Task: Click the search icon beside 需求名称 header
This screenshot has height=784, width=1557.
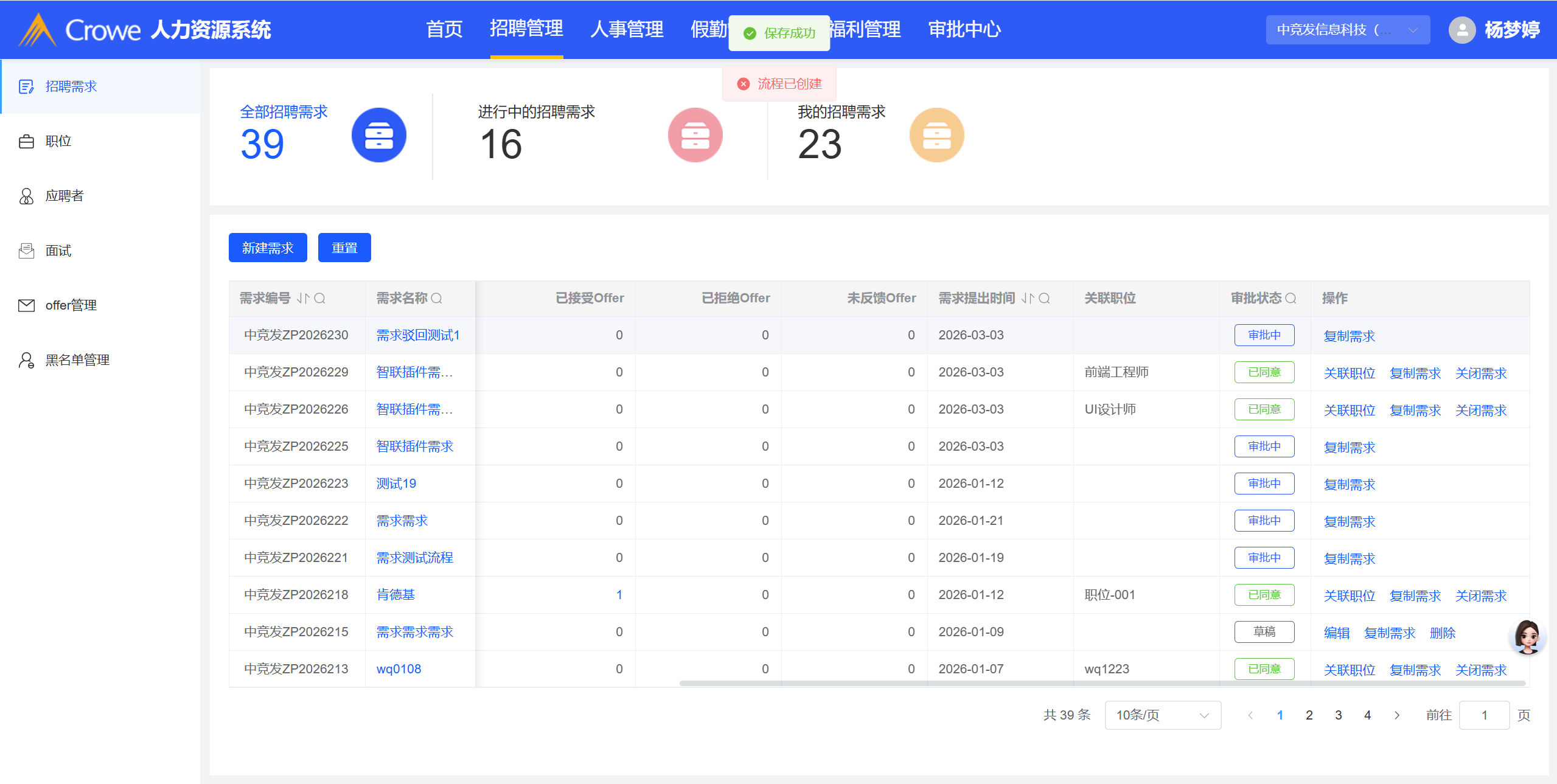Action: pos(436,298)
